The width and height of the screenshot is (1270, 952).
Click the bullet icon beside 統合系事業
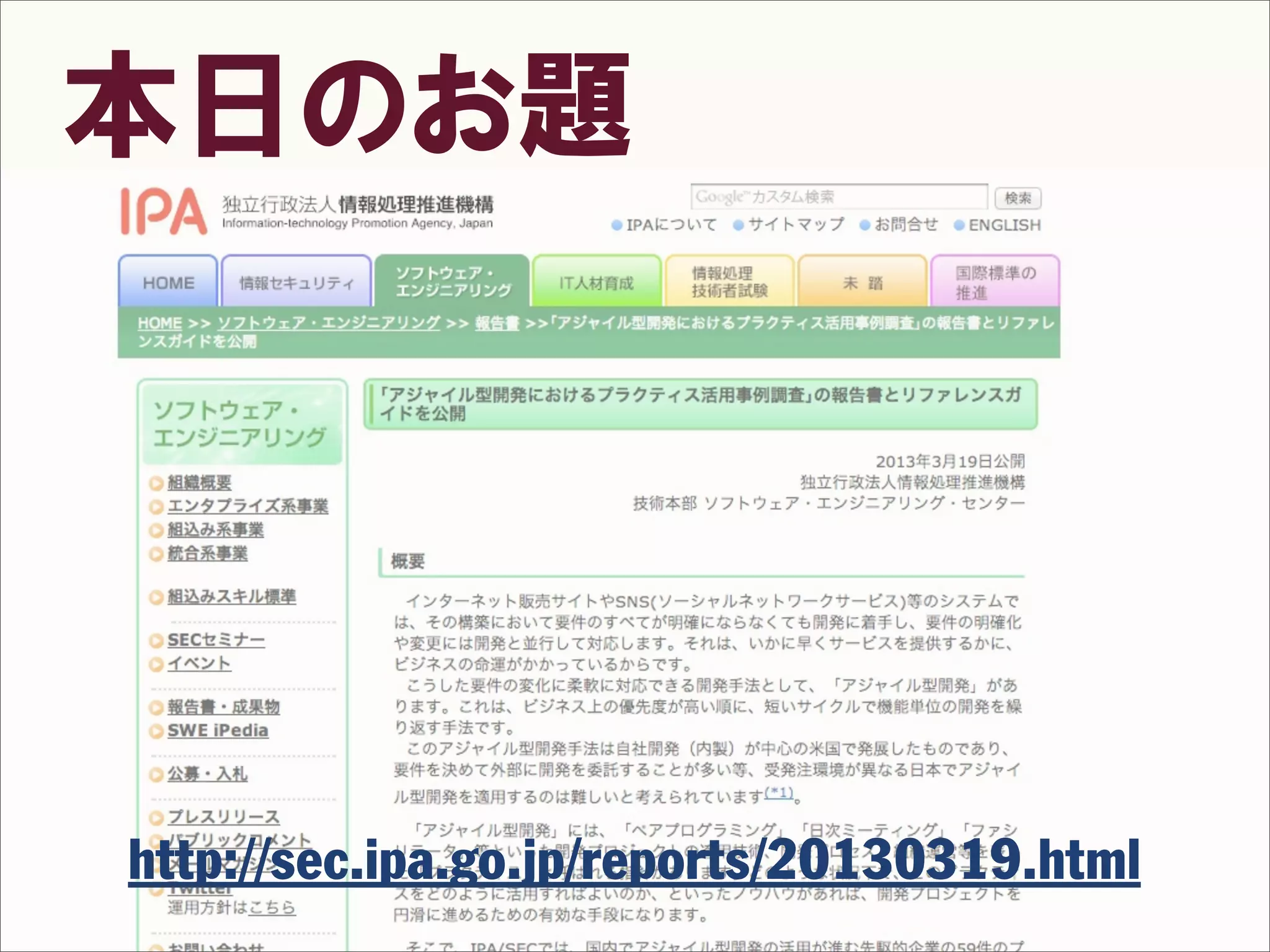pos(156,554)
